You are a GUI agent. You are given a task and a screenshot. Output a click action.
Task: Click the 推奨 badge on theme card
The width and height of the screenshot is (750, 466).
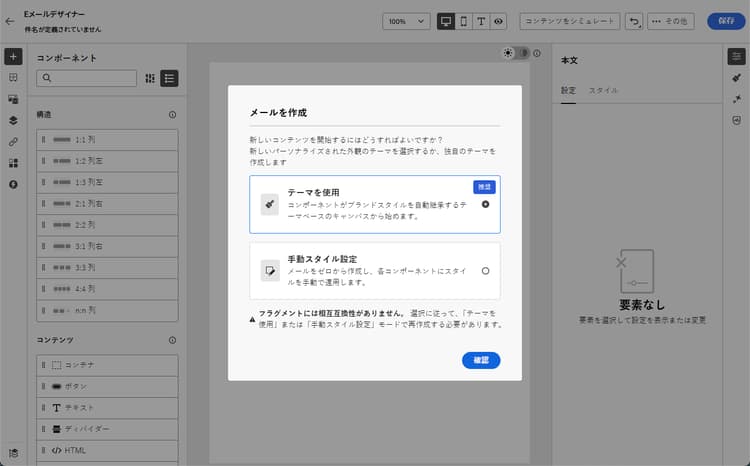click(485, 187)
